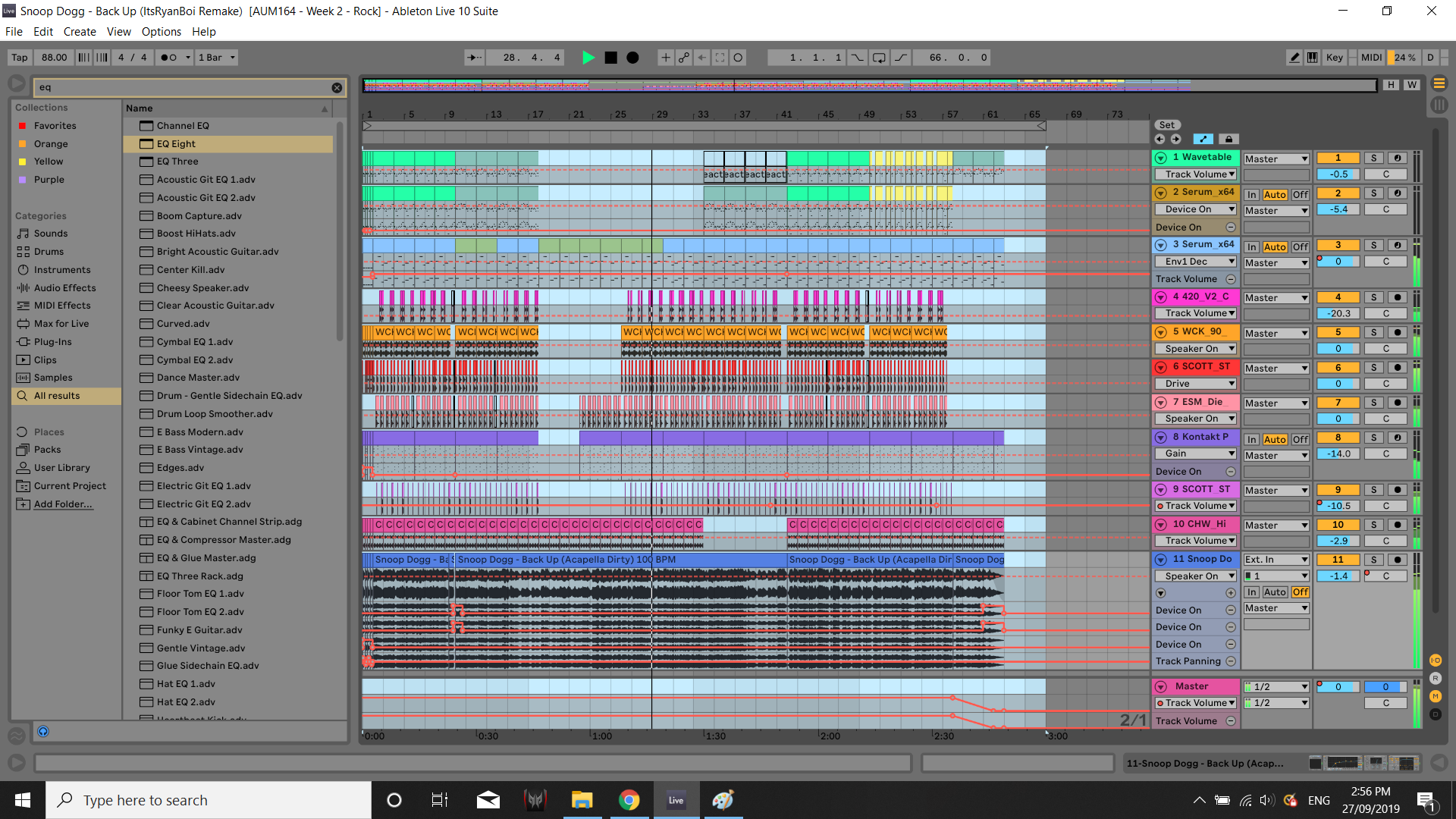Click the Re-enable Automation button

(x=702, y=58)
